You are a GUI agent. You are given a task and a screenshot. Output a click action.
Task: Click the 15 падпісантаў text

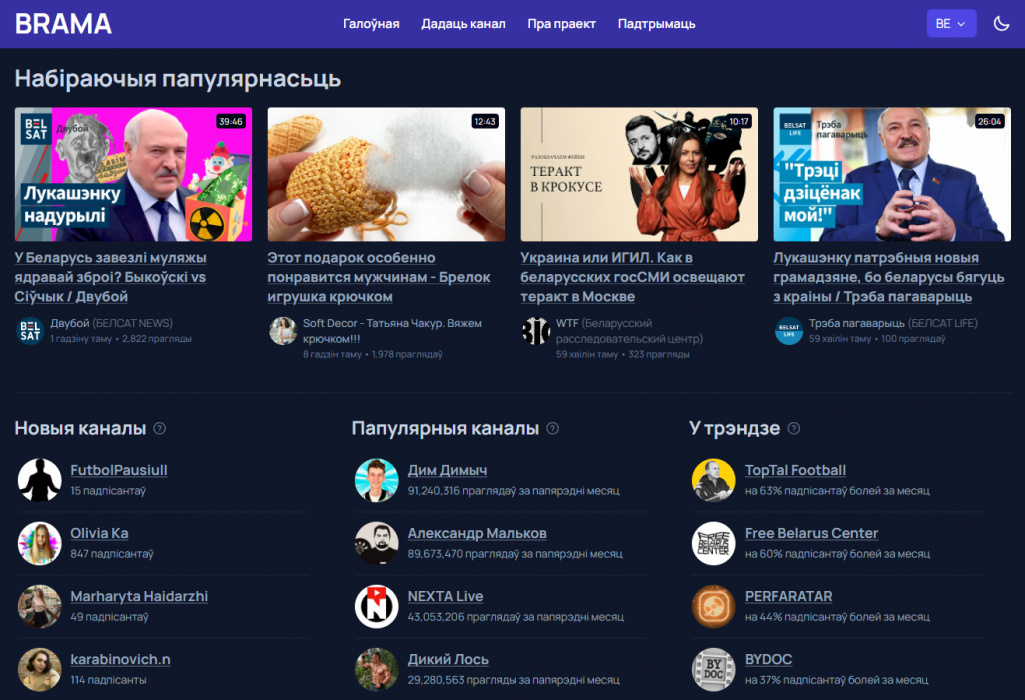pos(108,491)
